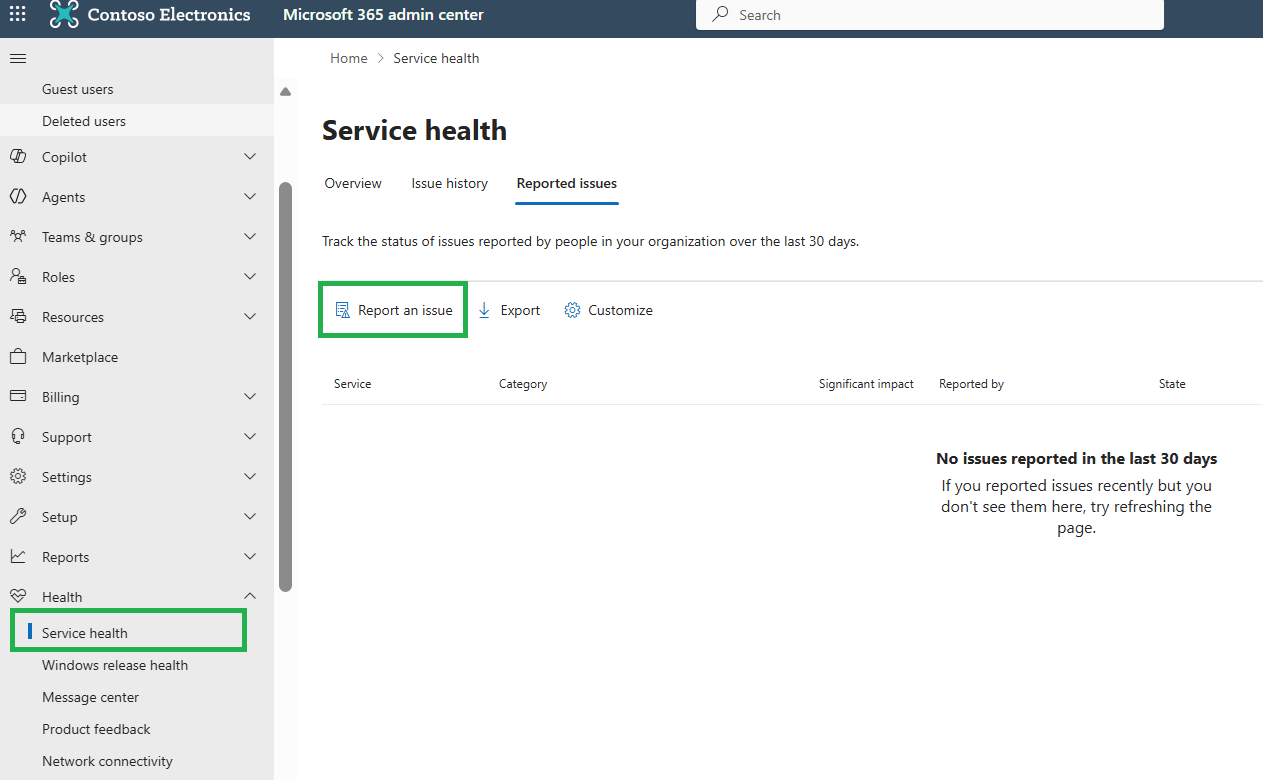Viewport: 1263px width, 780px height.
Task: Sort by the Significant impact column header
Action: pos(866,384)
